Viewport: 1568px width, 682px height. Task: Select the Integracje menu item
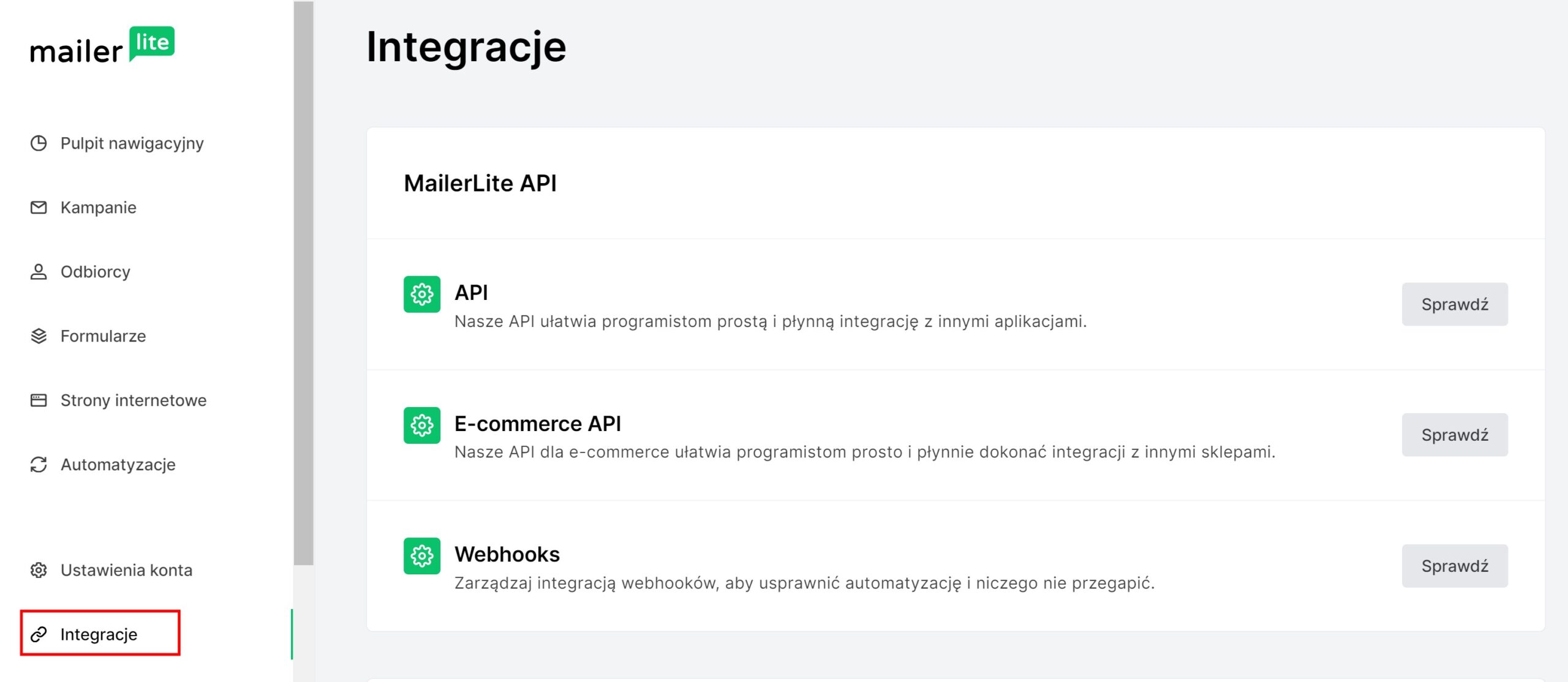(100, 634)
